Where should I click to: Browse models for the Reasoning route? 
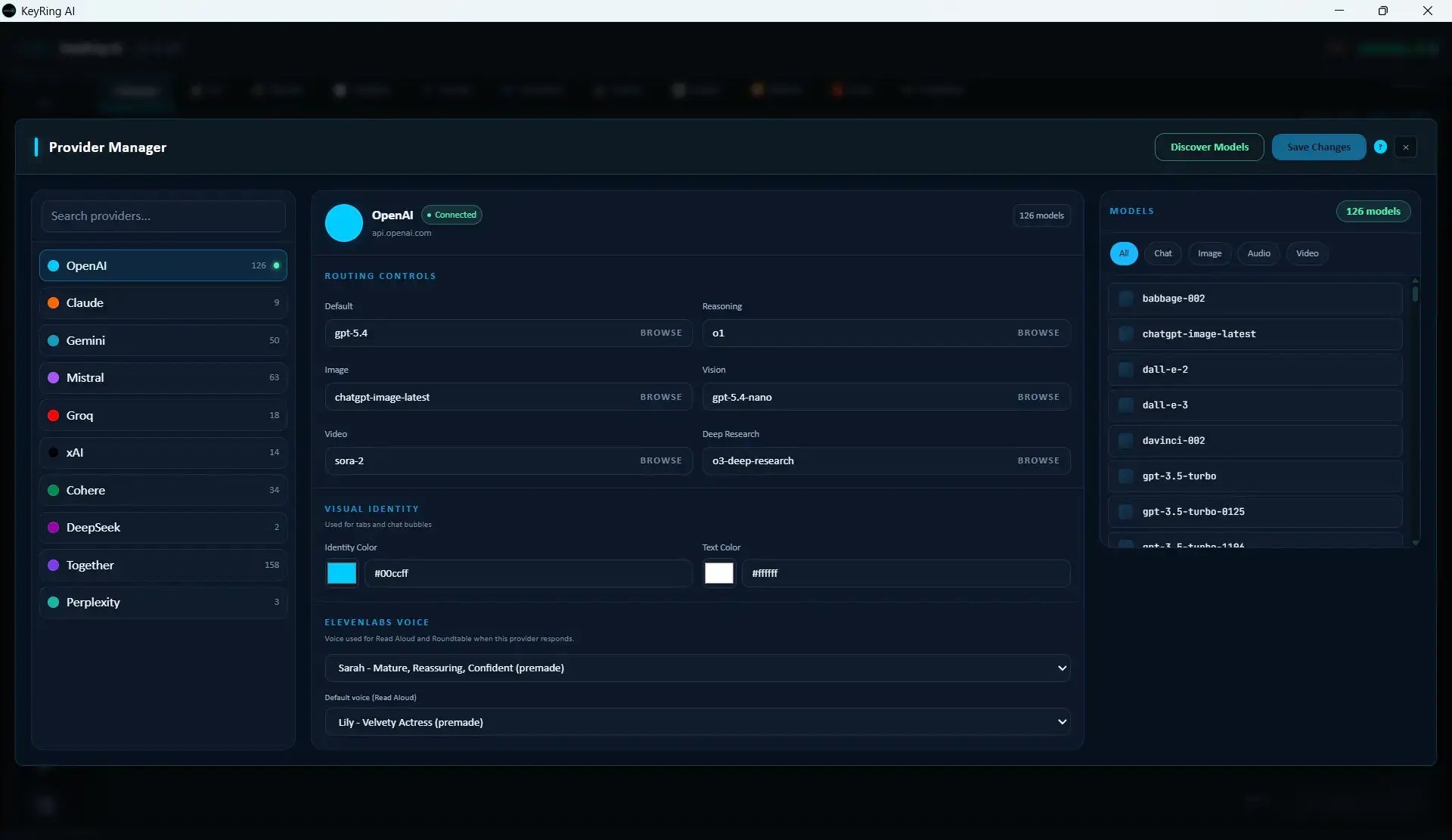pos(1038,333)
